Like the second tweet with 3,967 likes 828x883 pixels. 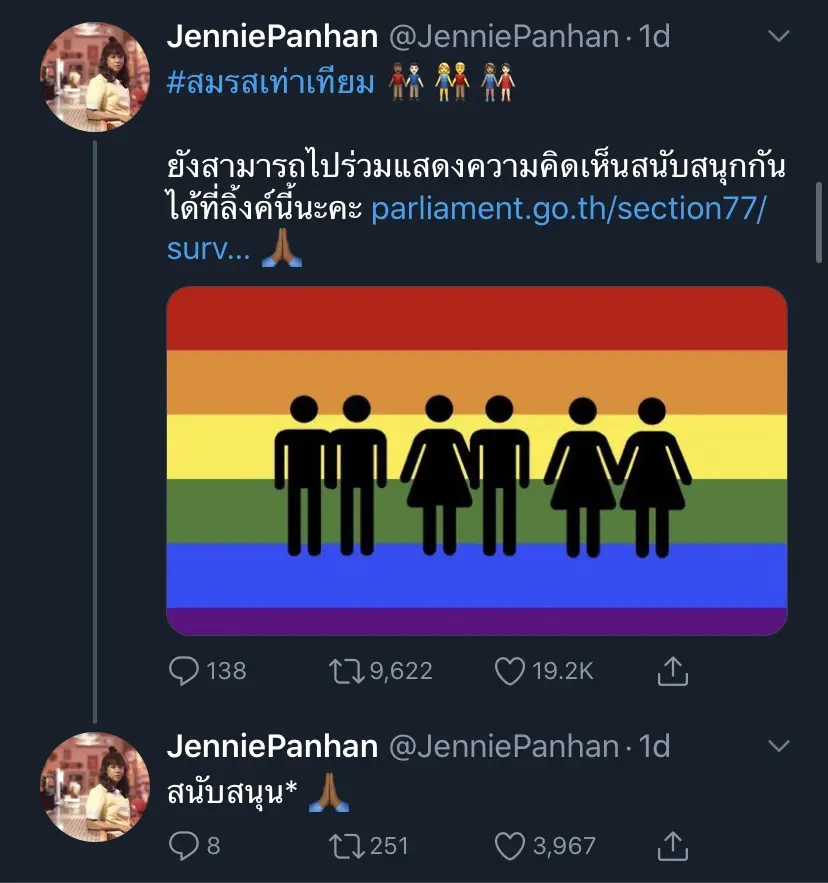(x=510, y=846)
